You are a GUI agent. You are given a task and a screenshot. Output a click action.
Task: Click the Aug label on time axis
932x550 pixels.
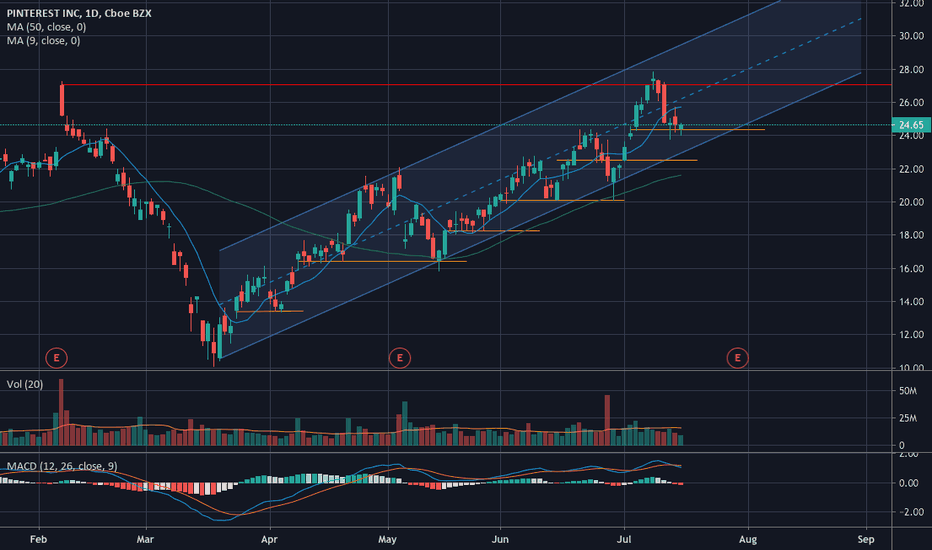748,539
